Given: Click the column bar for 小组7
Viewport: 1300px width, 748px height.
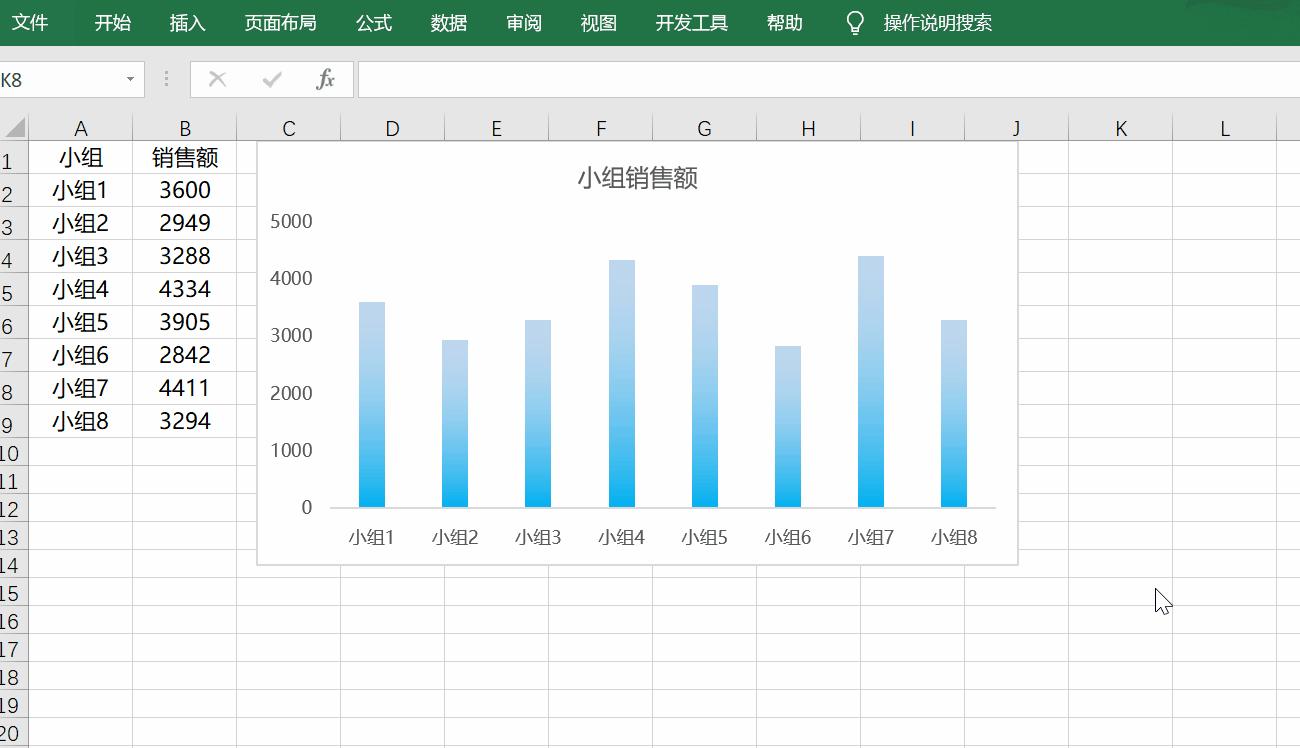Looking at the screenshot, I should 869,380.
